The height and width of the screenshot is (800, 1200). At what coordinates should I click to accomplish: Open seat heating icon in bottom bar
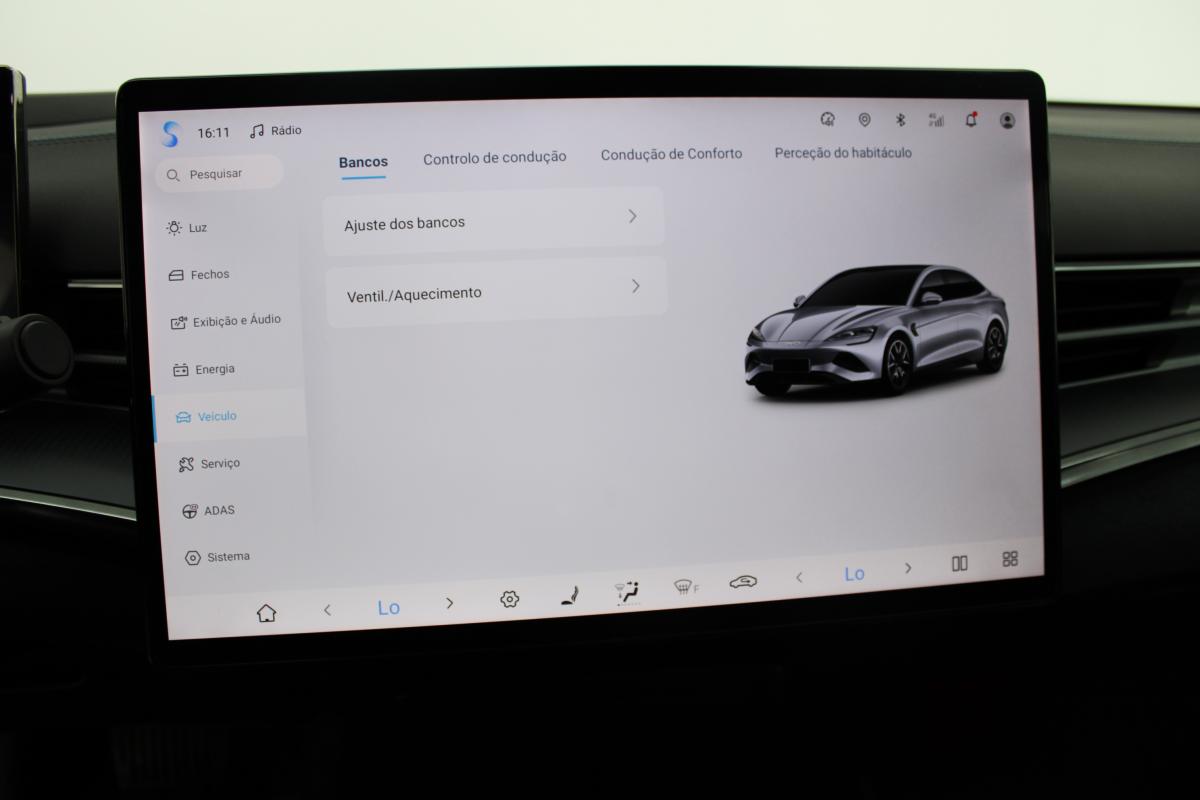[569, 597]
